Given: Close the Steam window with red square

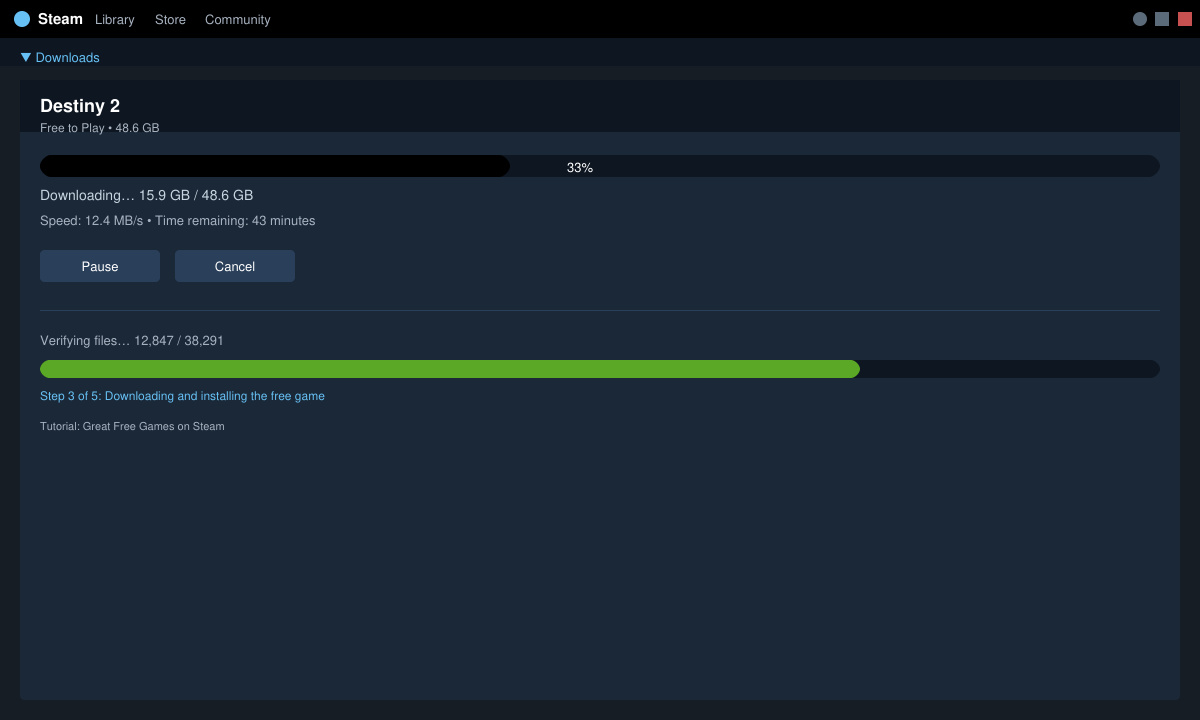Looking at the screenshot, I should [x=1185, y=19].
